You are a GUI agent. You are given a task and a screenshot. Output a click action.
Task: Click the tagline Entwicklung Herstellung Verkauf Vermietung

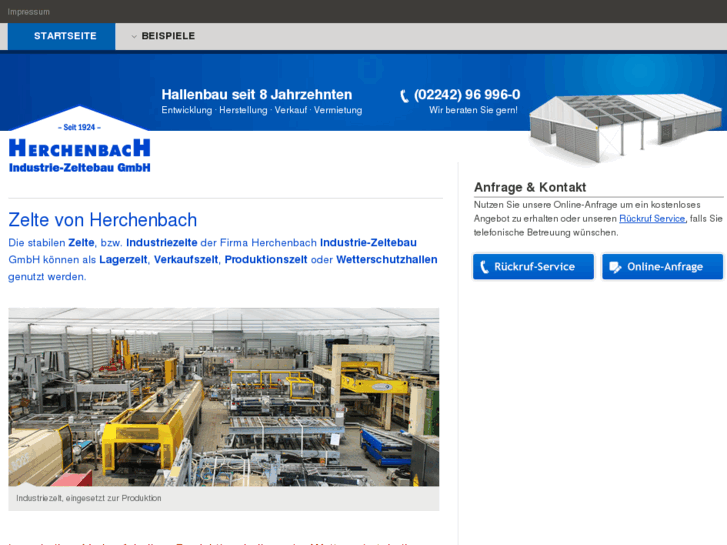pyautogui.click(x=261, y=110)
